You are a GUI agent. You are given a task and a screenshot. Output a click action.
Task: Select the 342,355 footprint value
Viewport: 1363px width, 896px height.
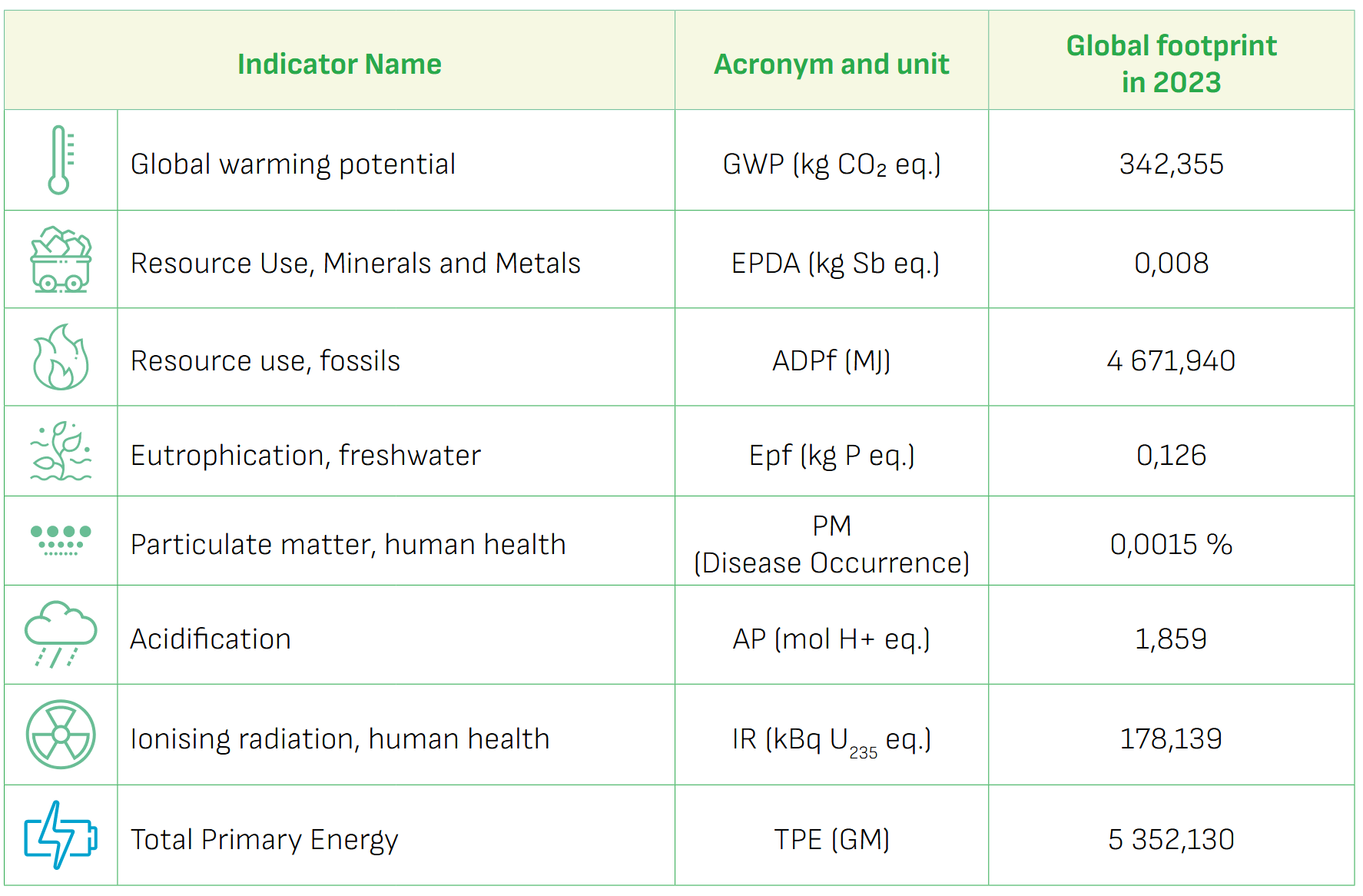(x=1171, y=164)
